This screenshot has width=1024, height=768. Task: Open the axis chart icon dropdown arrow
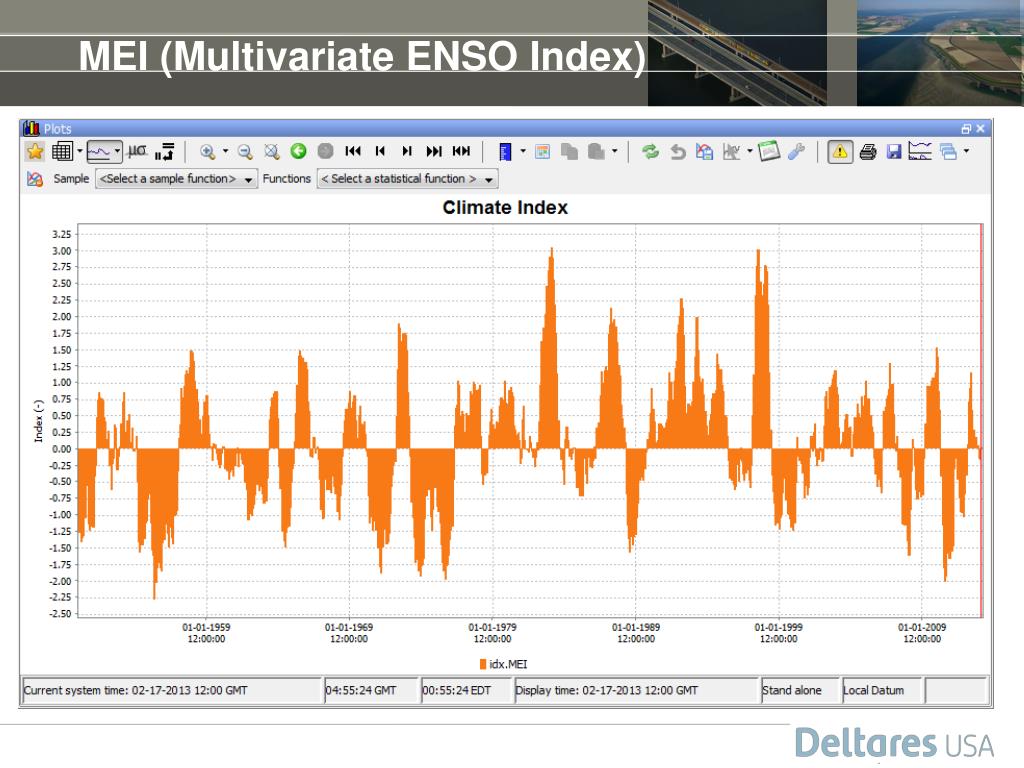(750, 152)
